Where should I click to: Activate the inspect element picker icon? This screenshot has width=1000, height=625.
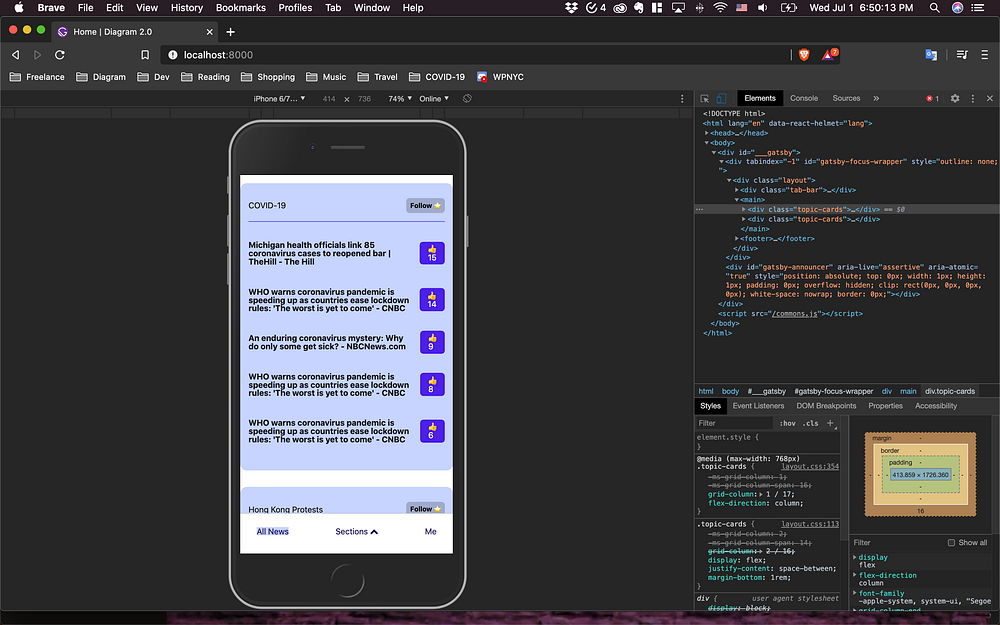pyautogui.click(x=704, y=99)
